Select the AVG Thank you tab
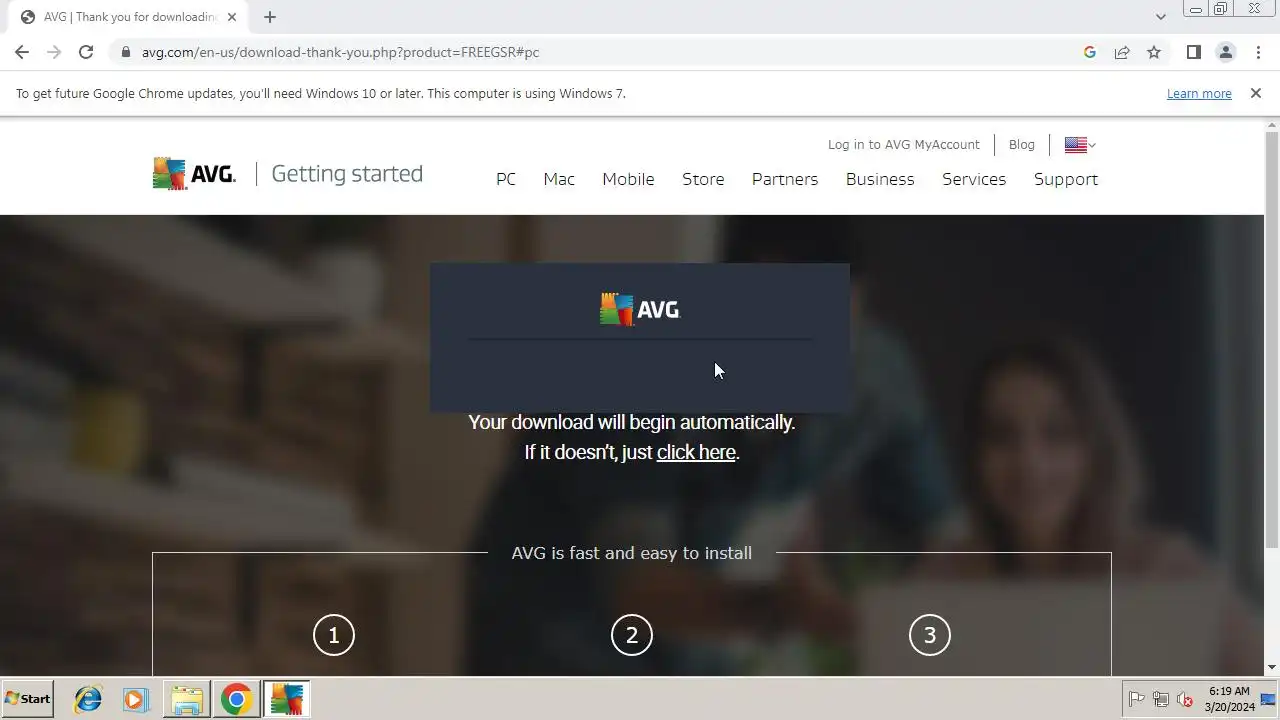Viewport: 1280px width, 720px height. click(128, 17)
